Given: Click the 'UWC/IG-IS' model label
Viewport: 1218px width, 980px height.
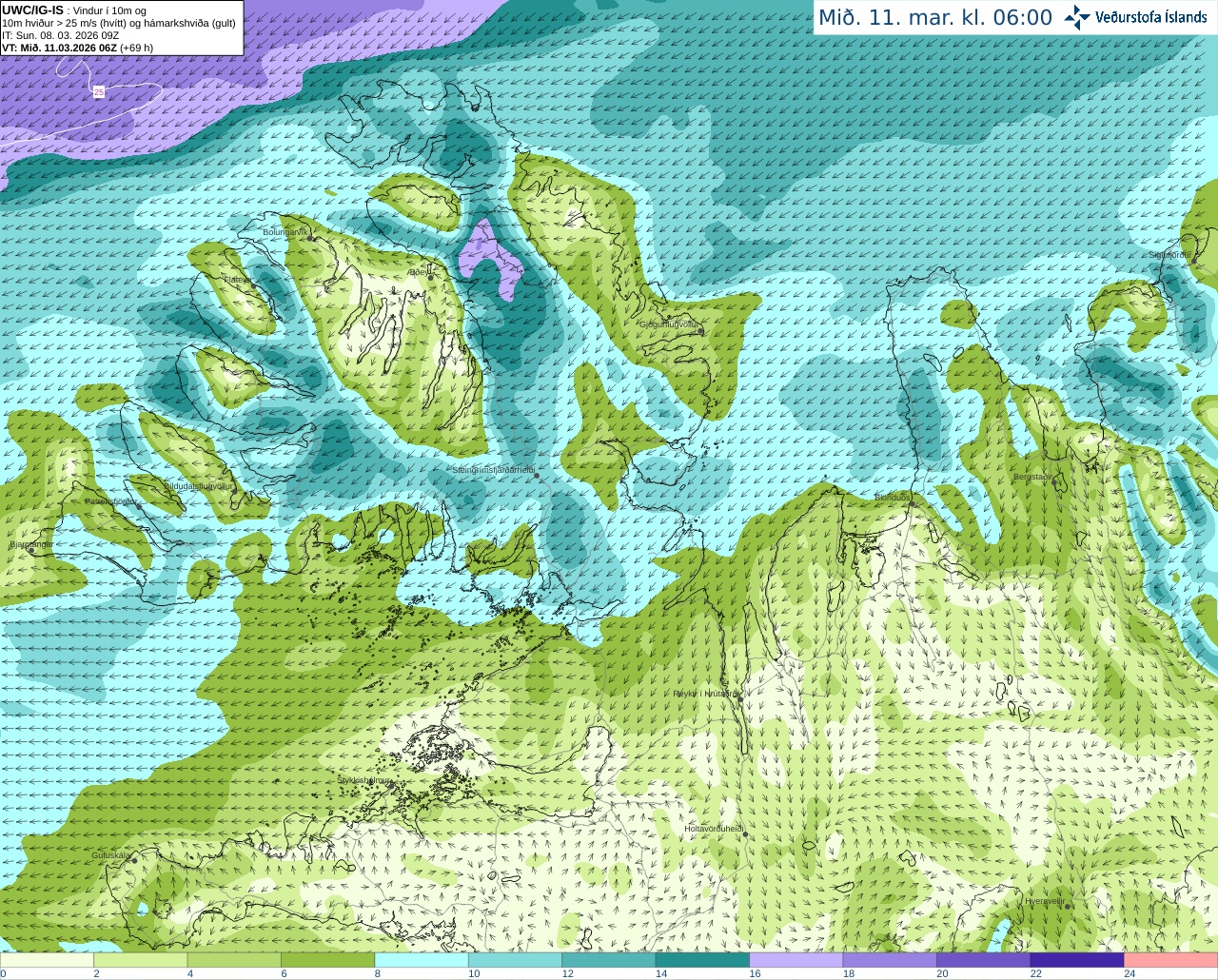Looking at the screenshot, I should click(32, 10).
